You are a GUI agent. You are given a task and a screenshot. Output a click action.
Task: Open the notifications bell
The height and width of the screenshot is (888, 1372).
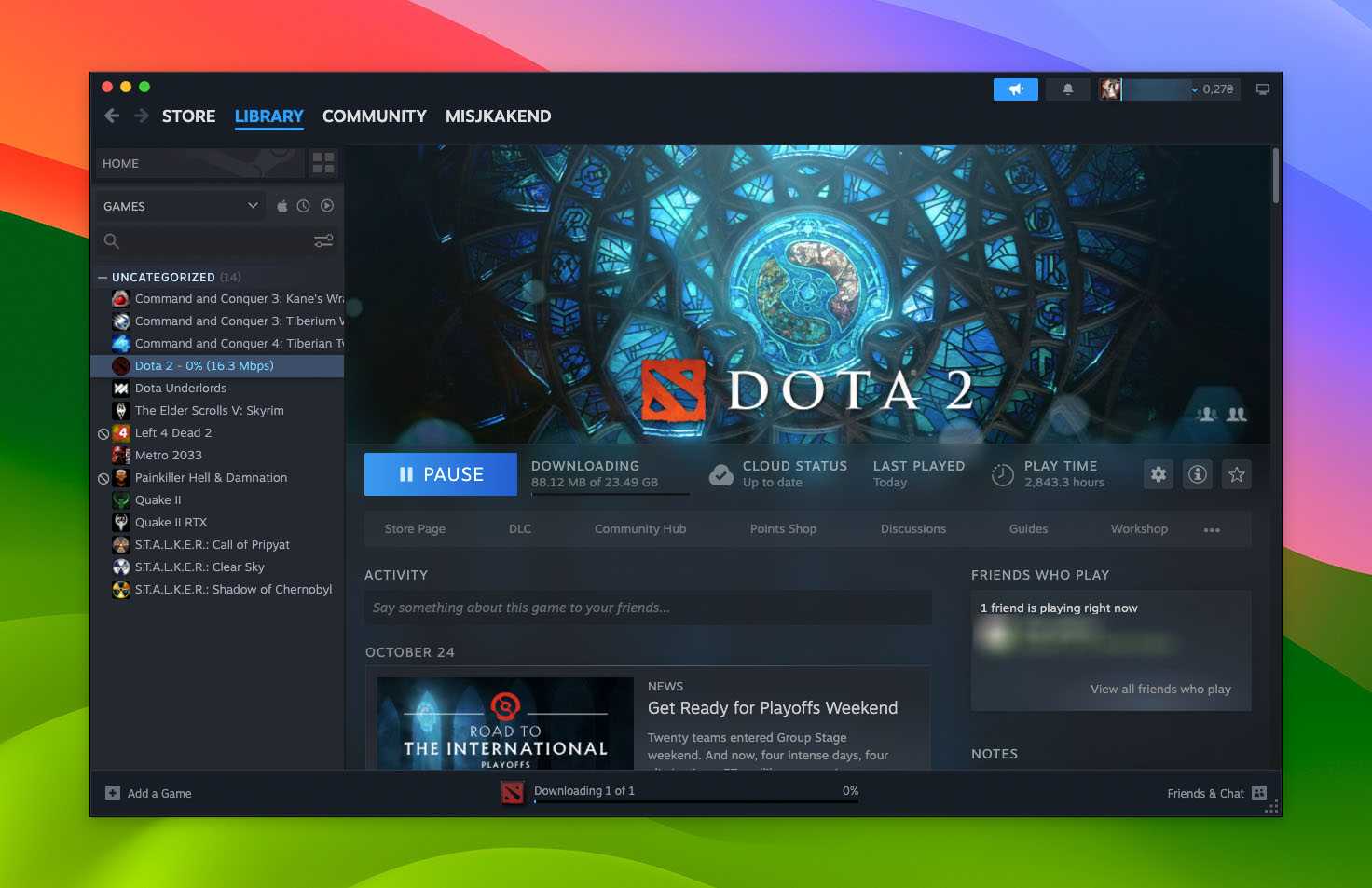click(x=1068, y=89)
